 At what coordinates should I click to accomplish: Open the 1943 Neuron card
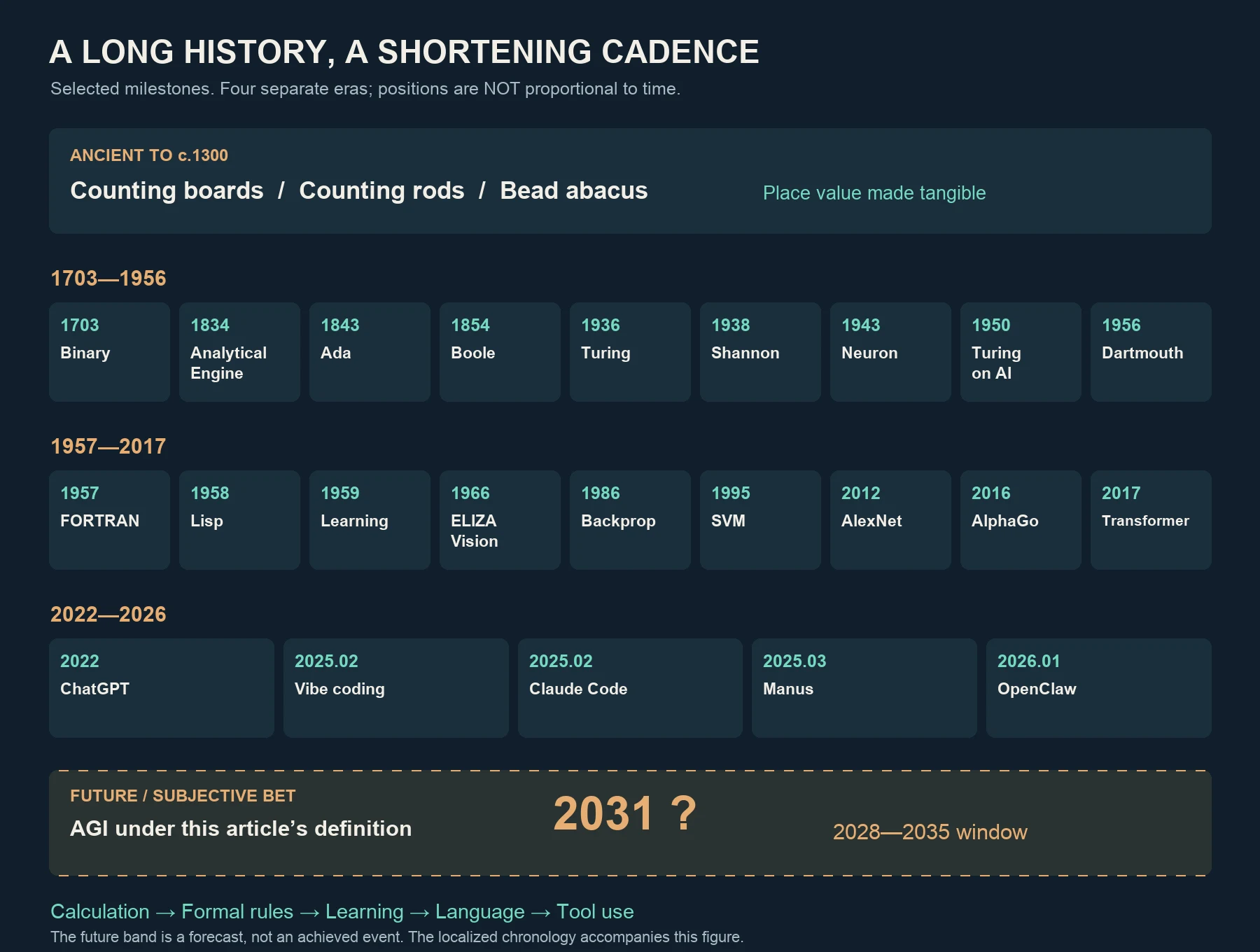pyautogui.click(x=890, y=352)
